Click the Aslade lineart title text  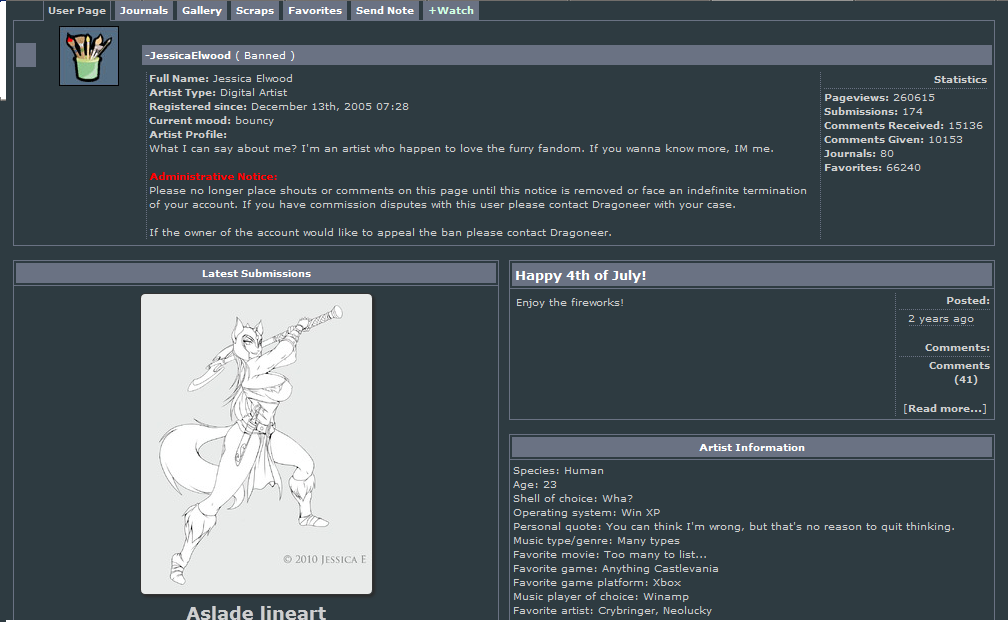(256, 612)
